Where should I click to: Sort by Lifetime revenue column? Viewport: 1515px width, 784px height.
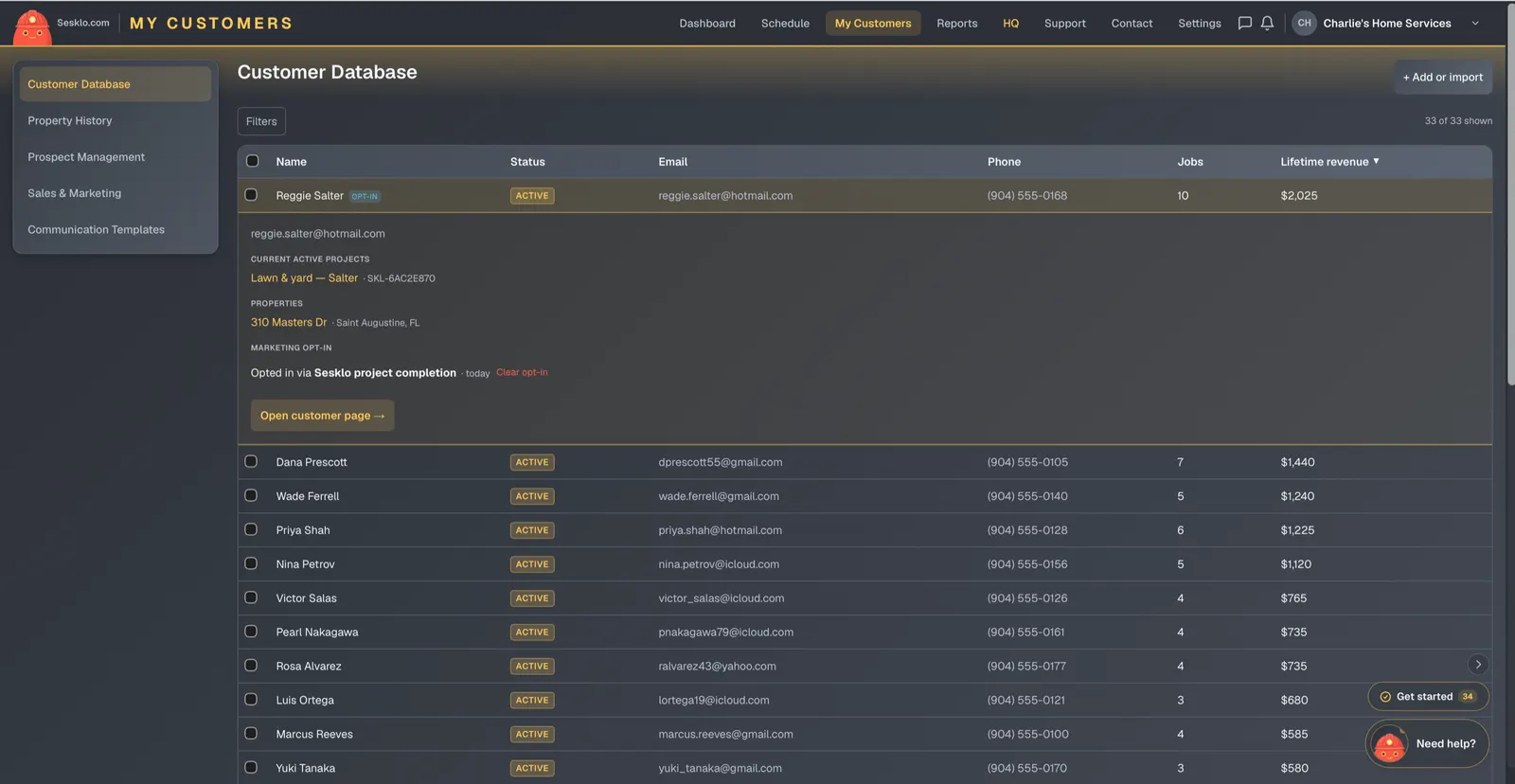coord(1329,162)
